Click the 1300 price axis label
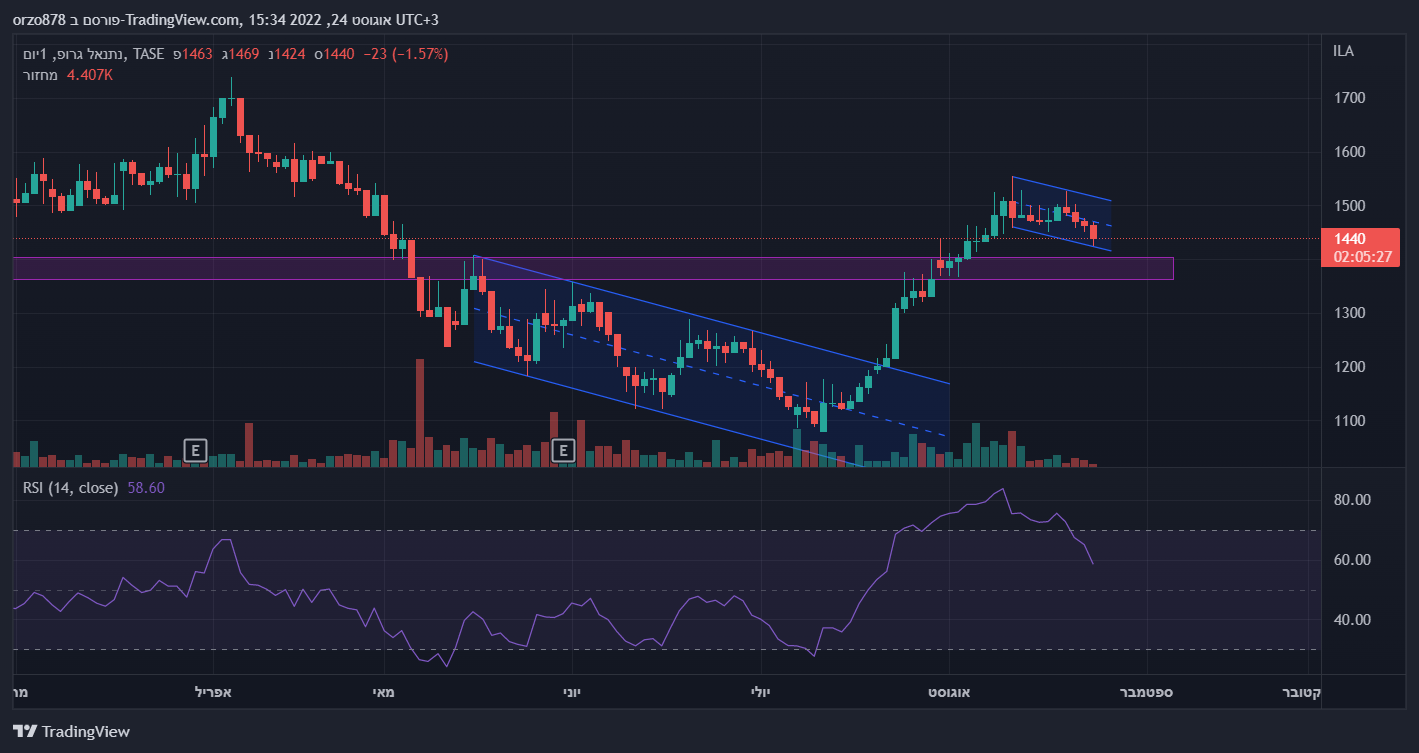Viewport: 1419px width, 753px height. pos(1349,313)
